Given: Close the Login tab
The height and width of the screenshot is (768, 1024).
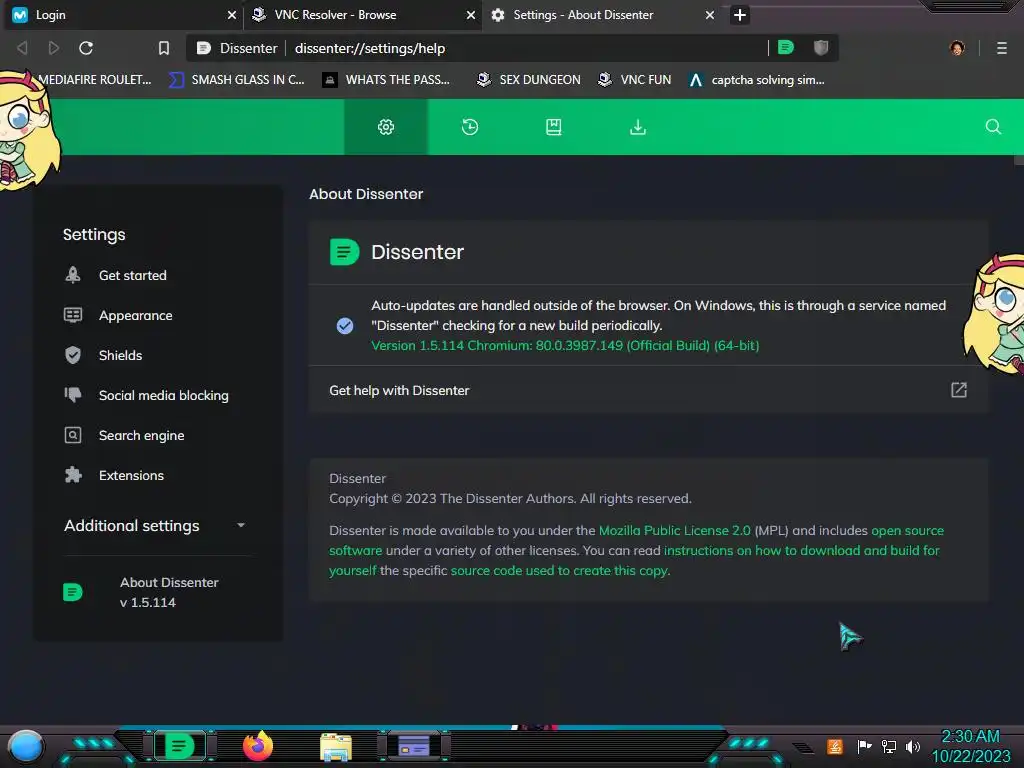Looking at the screenshot, I should tap(231, 15).
